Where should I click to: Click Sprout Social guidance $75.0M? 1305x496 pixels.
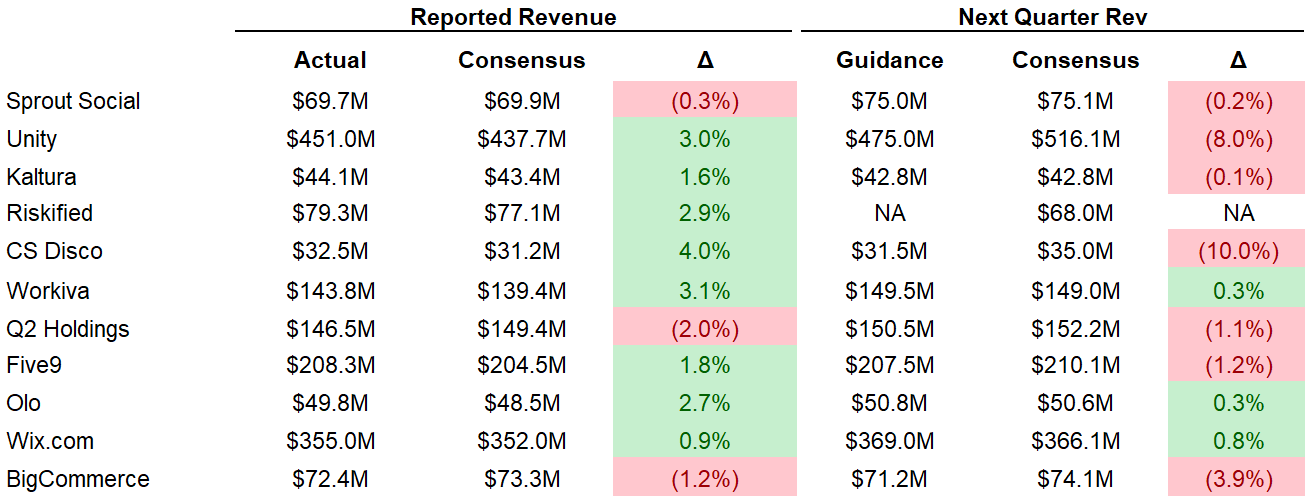coord(889,101)
